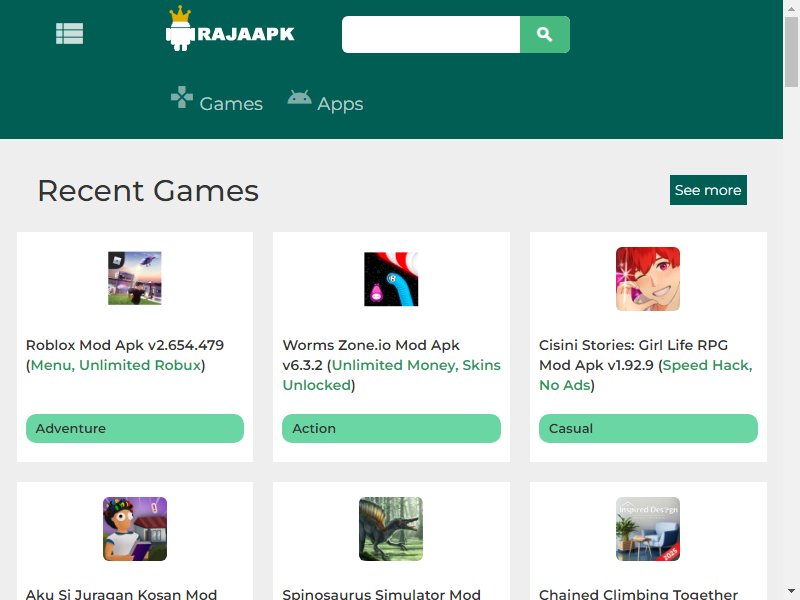Focus the search input field
This screenshot has height=600, width=800.
pyautogui.click(x=431, y=34)
